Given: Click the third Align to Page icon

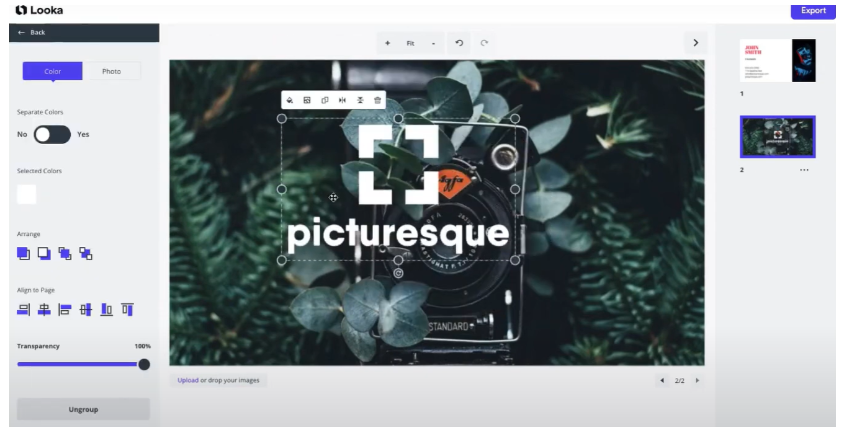Looking at the screenshot, I should (x=65, y=310).
